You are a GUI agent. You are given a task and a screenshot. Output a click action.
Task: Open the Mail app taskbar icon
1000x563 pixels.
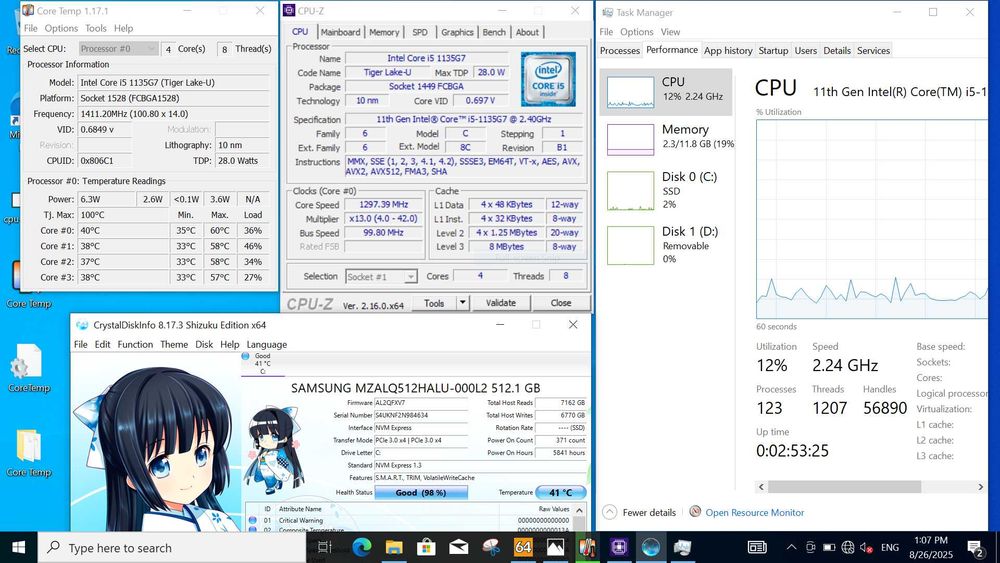(x=459, y=547)
